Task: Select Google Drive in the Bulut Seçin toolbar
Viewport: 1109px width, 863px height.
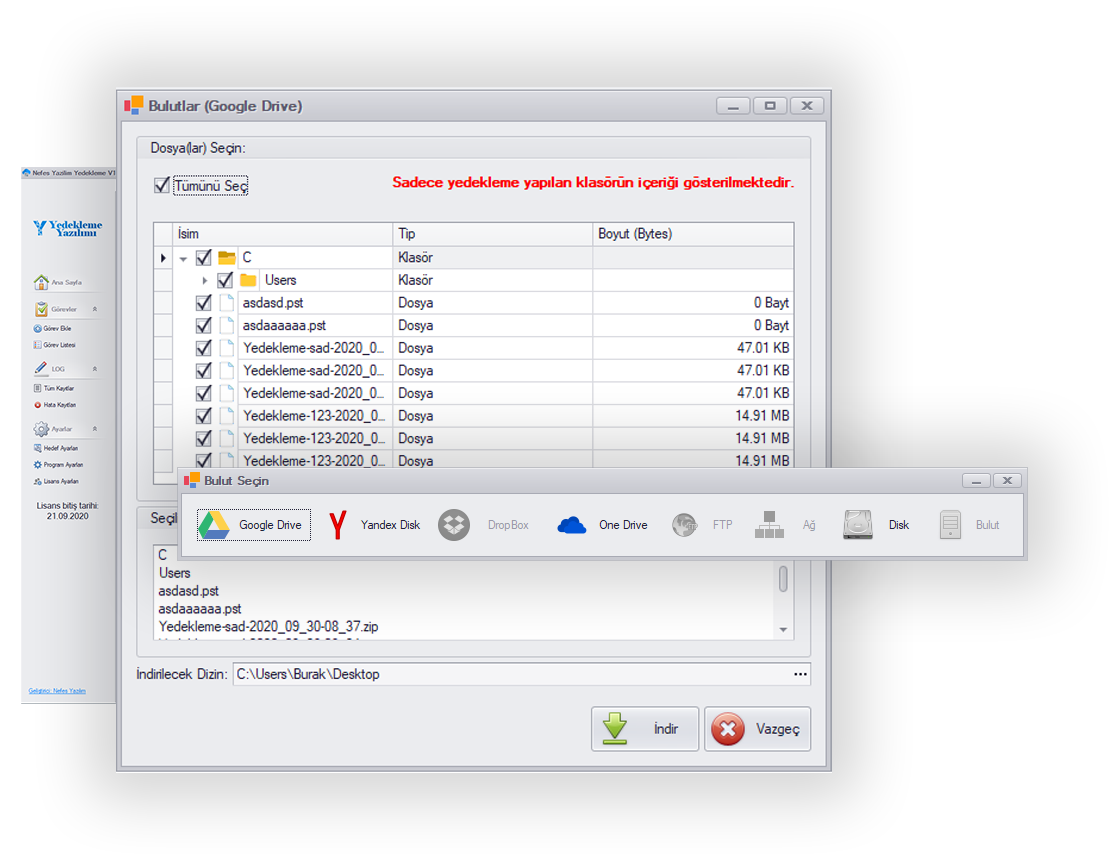Action: coord(254,523)
